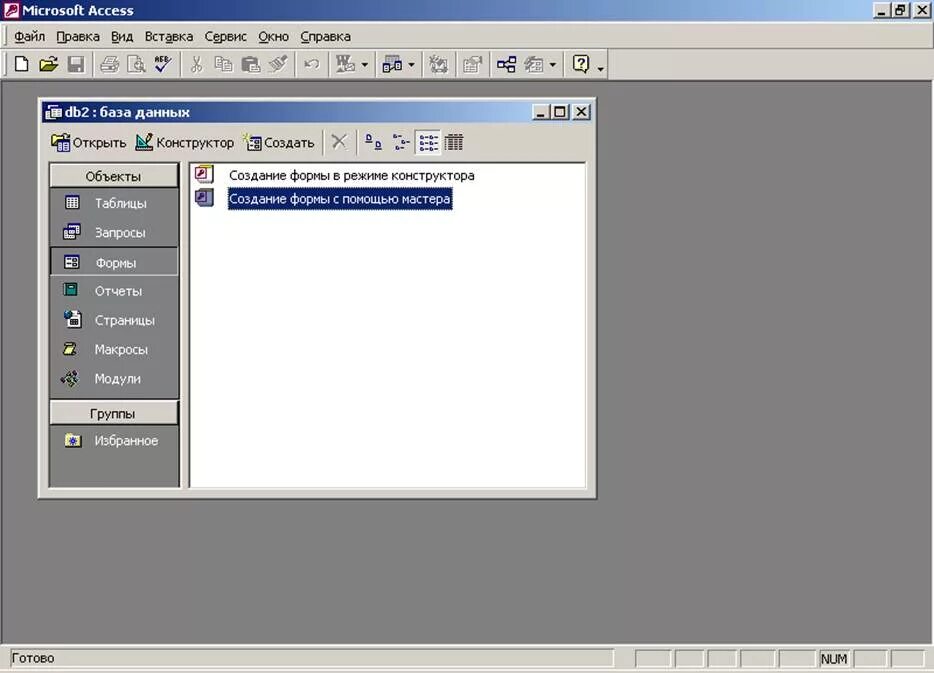Open the Окно menu

273,36
